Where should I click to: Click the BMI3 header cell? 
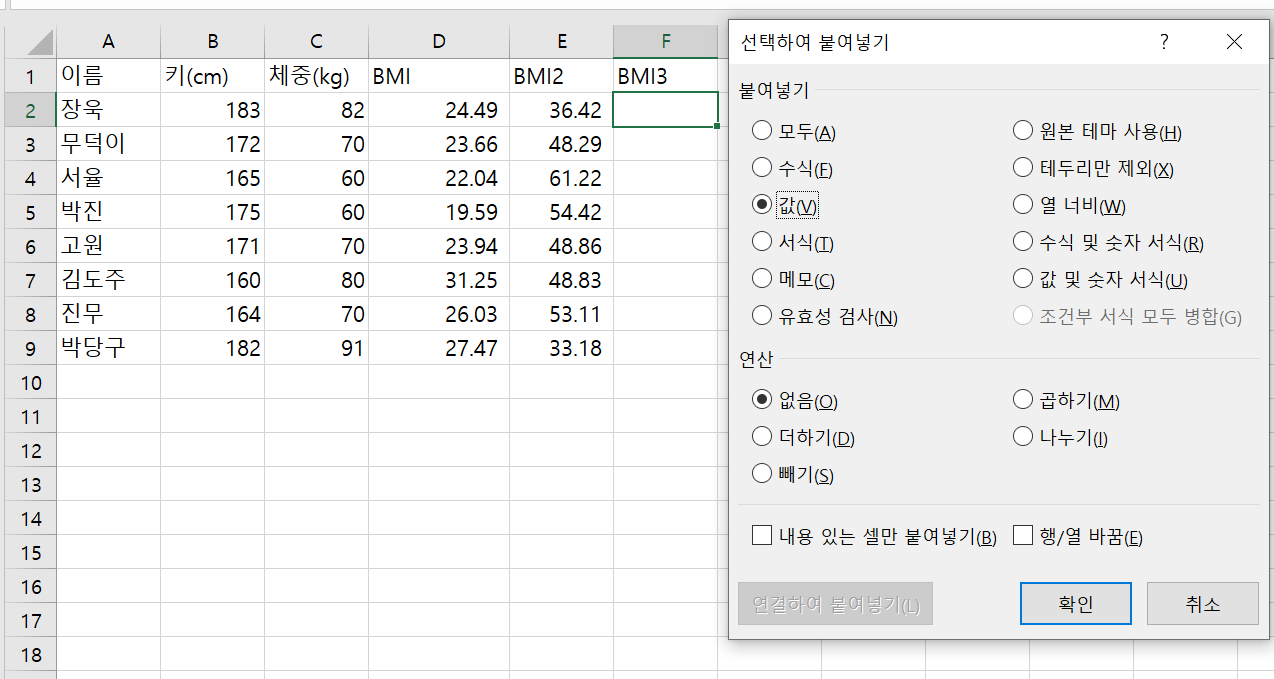click(x=666, y=76)
